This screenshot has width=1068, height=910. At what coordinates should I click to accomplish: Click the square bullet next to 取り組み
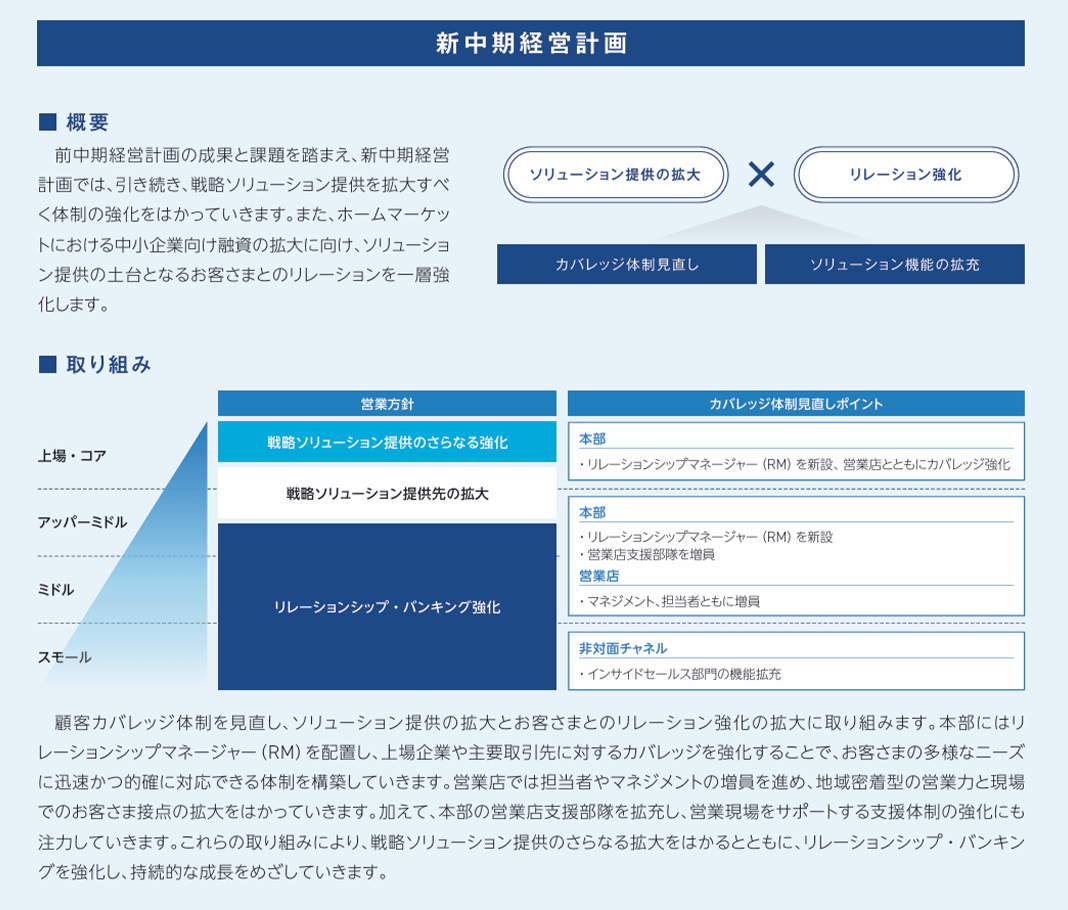pos(45,365)
